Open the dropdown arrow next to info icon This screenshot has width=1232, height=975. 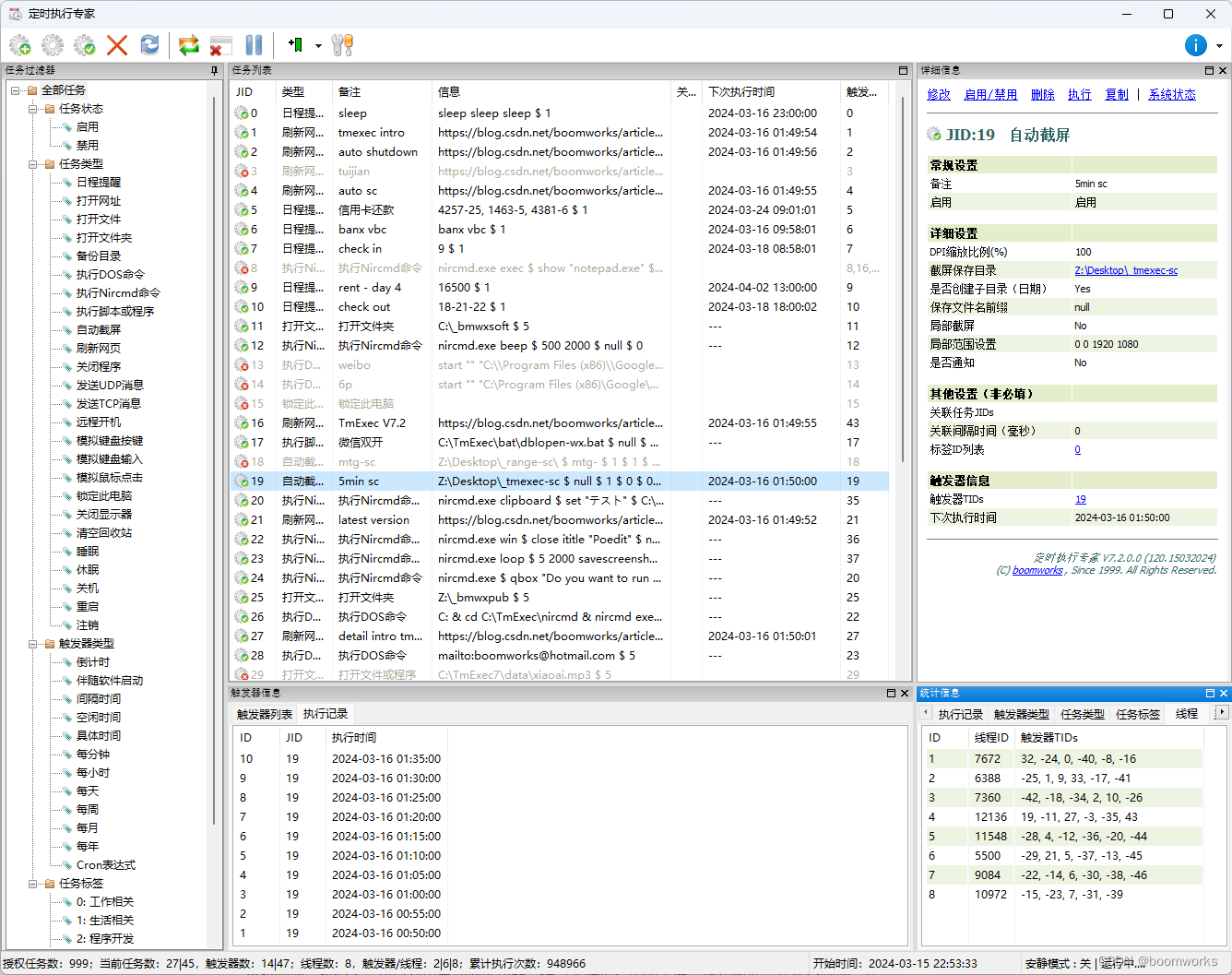[x=1219, y=45]
